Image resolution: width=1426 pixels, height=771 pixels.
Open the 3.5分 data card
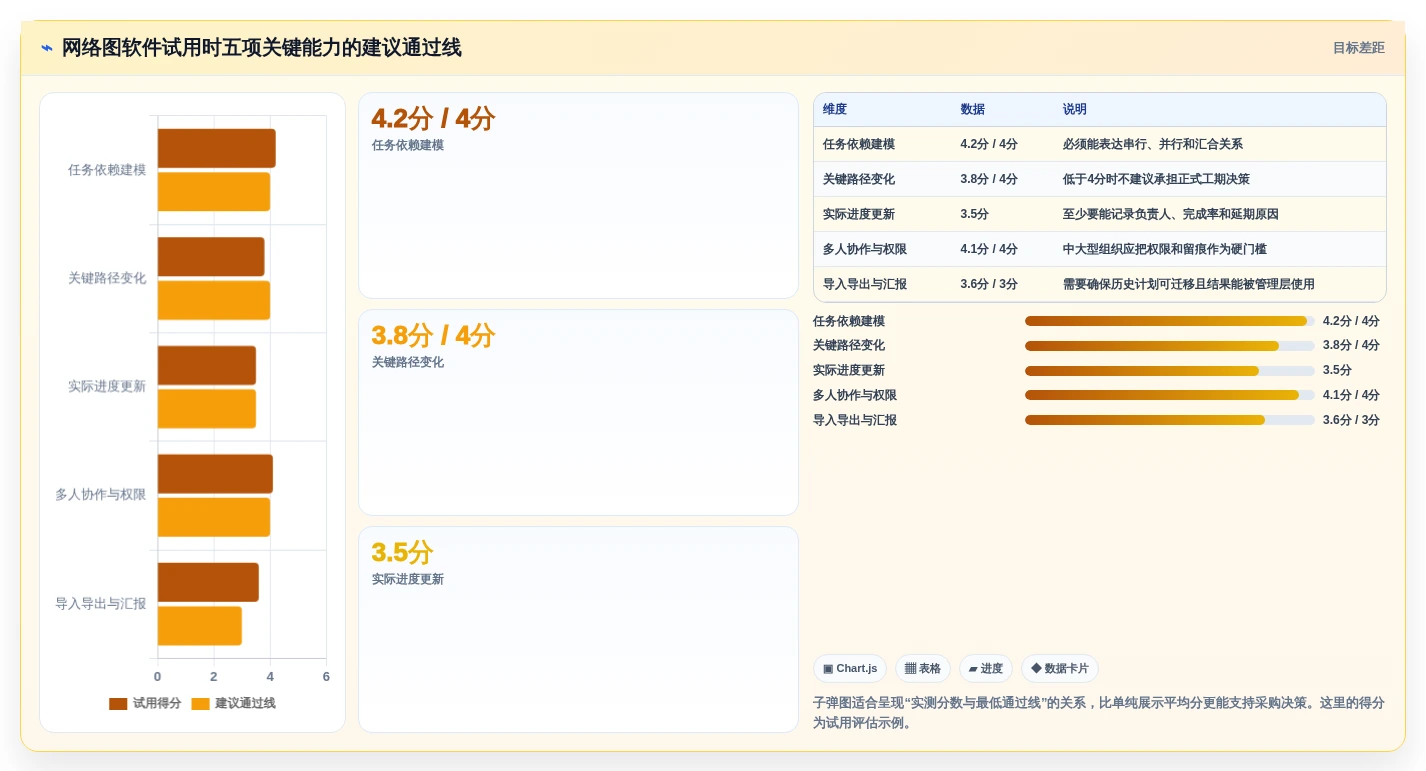(578, 629)
